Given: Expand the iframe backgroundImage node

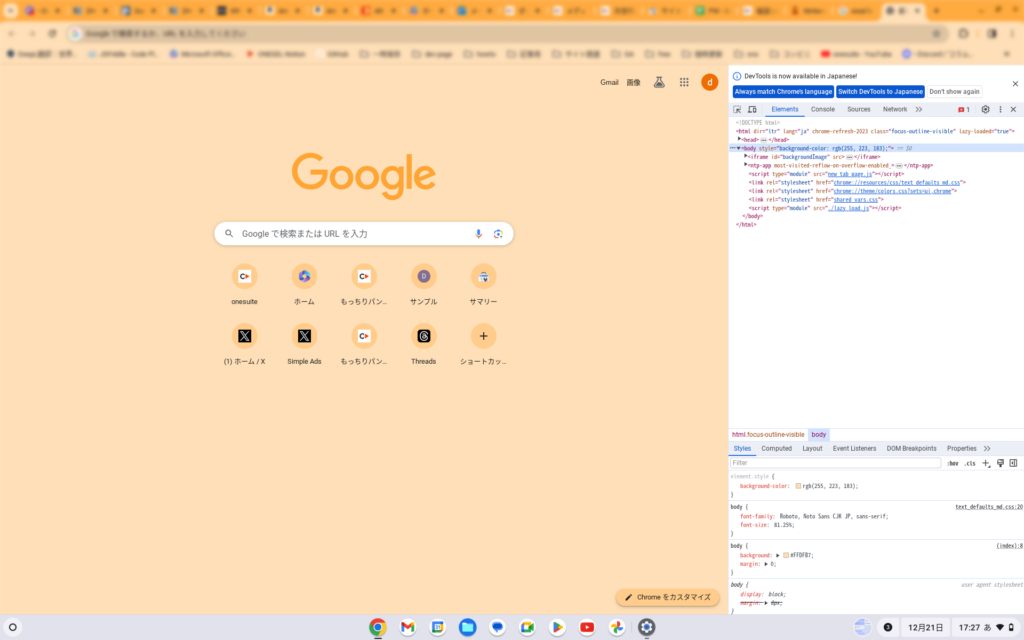Looking at the screenshot, I should coord(746,157).
